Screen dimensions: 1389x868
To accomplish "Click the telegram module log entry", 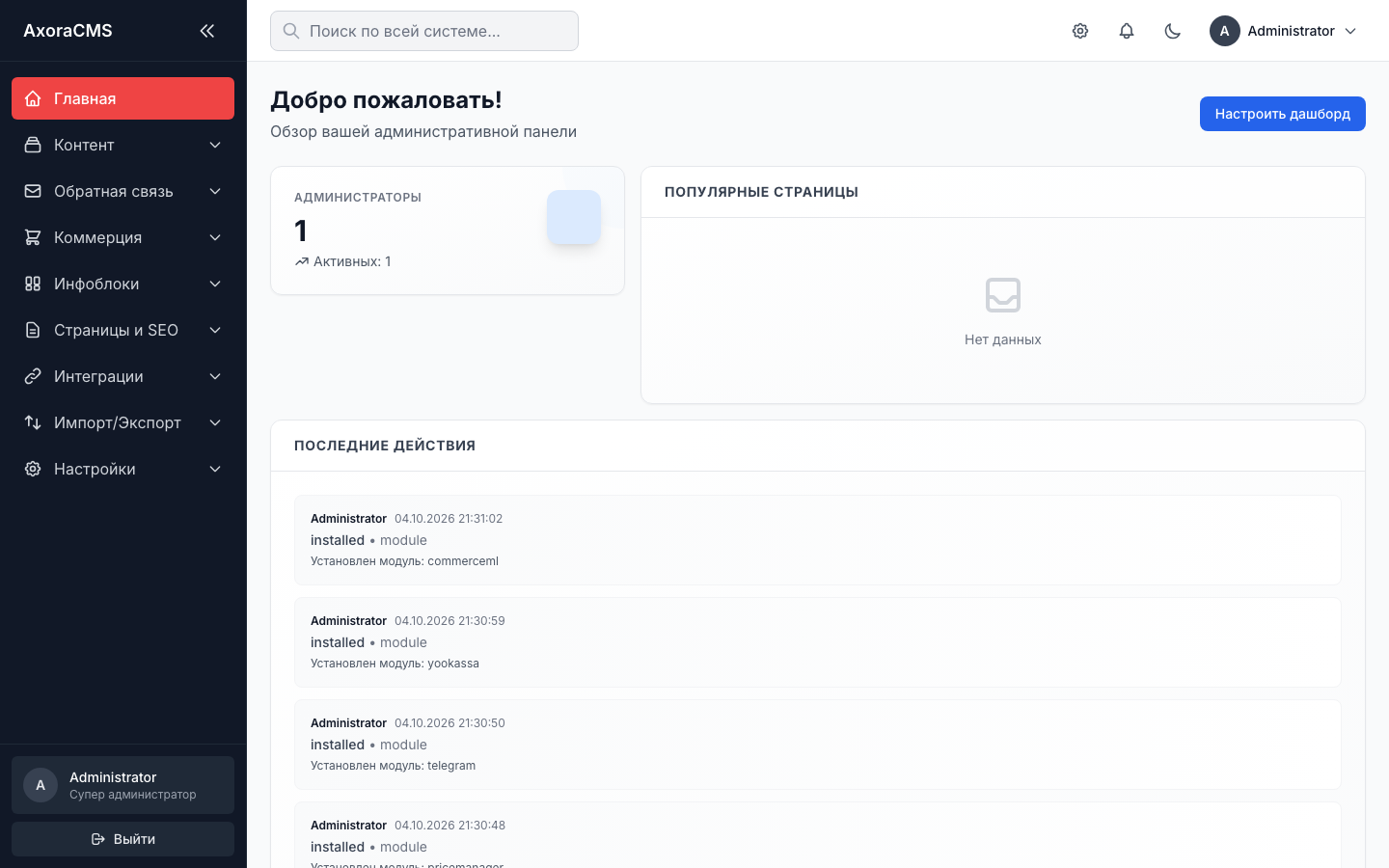I will [x=817, y=745].
